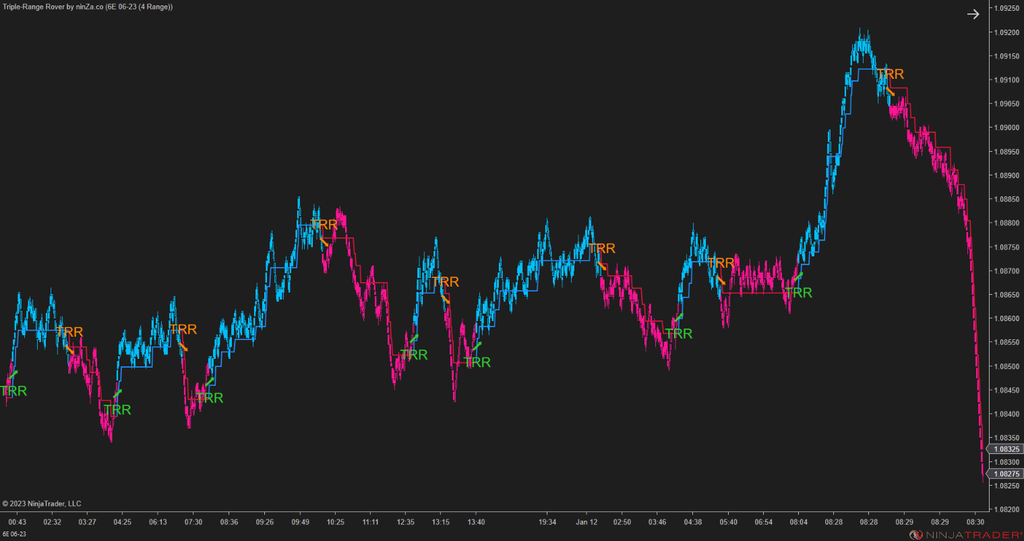Click the 19:34 time axis label
This screenshot has height=541, width=1024.
(x=546, y=521)
